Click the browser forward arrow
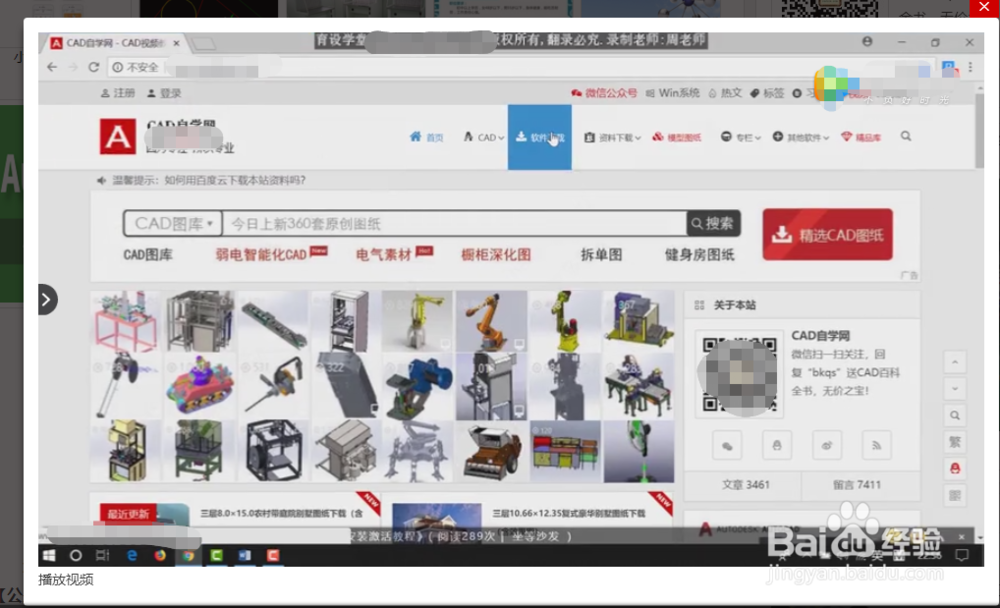 (73, 67)
